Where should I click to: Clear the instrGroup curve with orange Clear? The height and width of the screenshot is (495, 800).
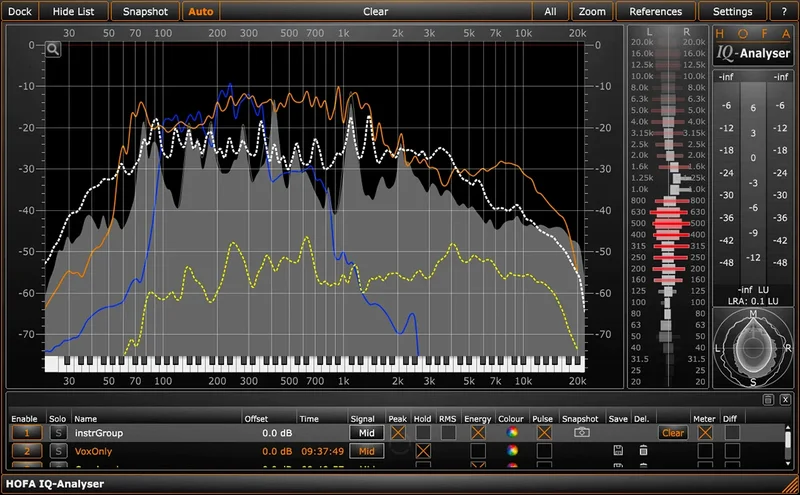pos(672,433)
